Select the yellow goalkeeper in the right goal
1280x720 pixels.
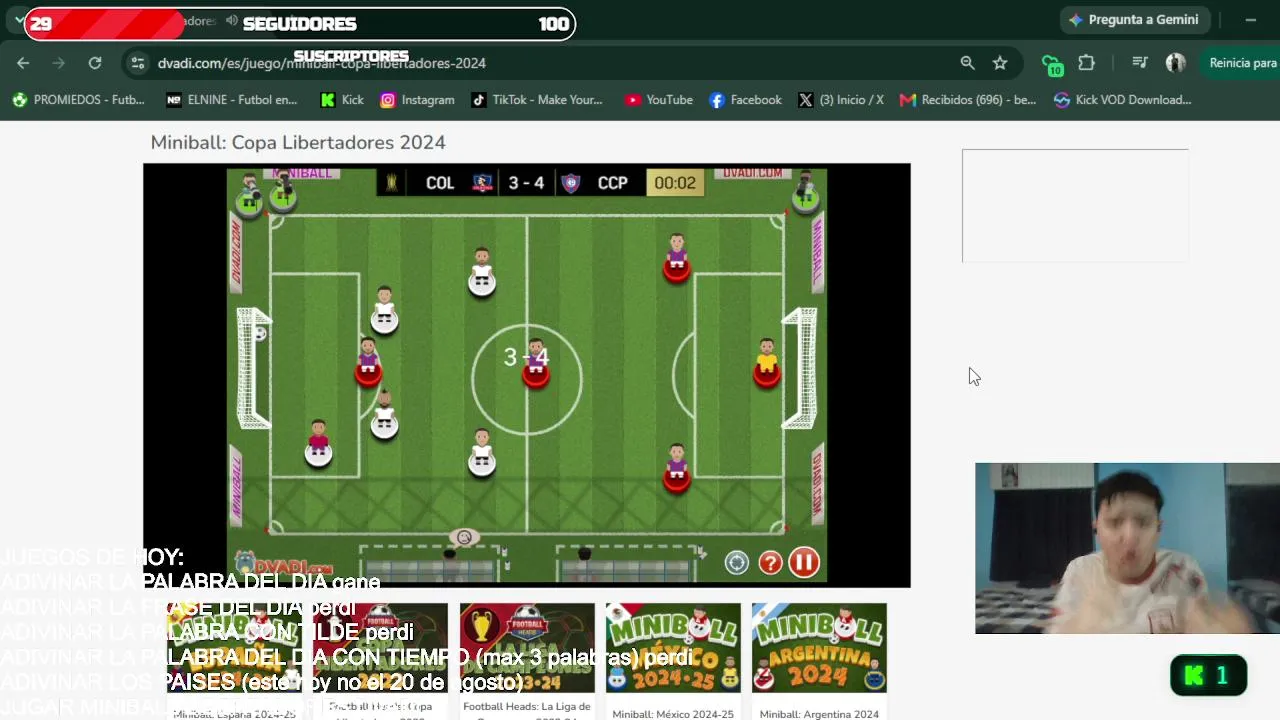(767, 362)
